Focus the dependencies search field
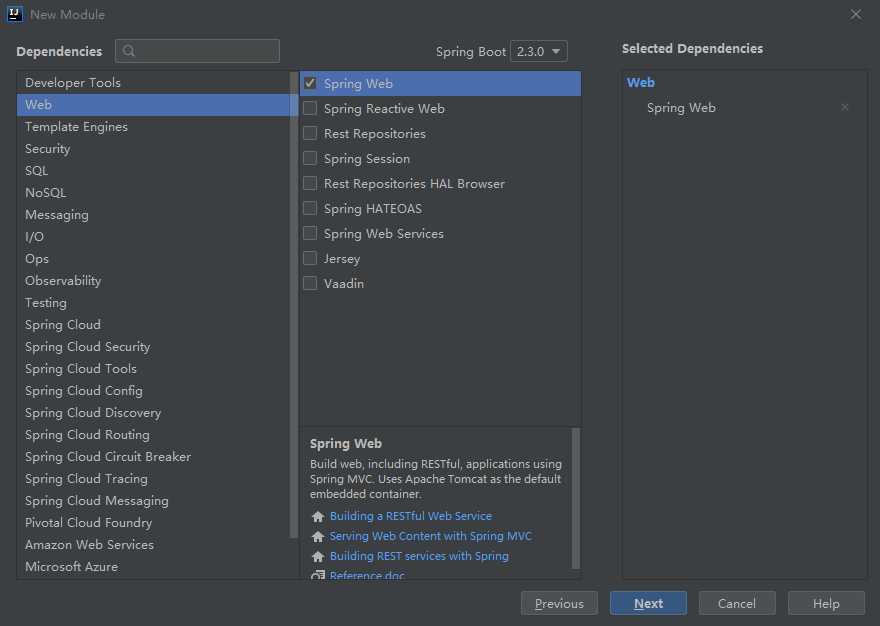The image size is (880, 626). click(198, 51)
